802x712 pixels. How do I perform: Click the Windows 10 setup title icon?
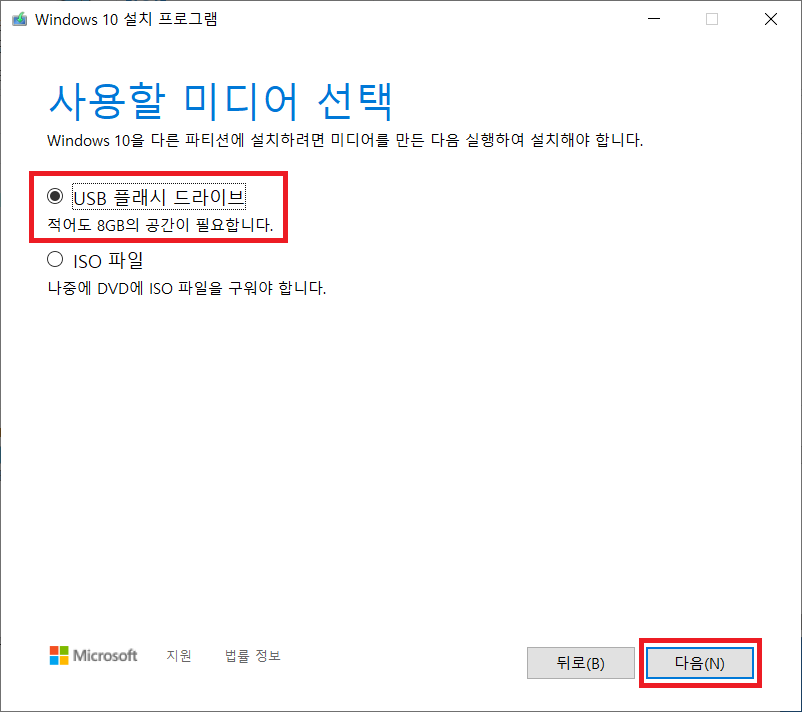coord(19,19)
